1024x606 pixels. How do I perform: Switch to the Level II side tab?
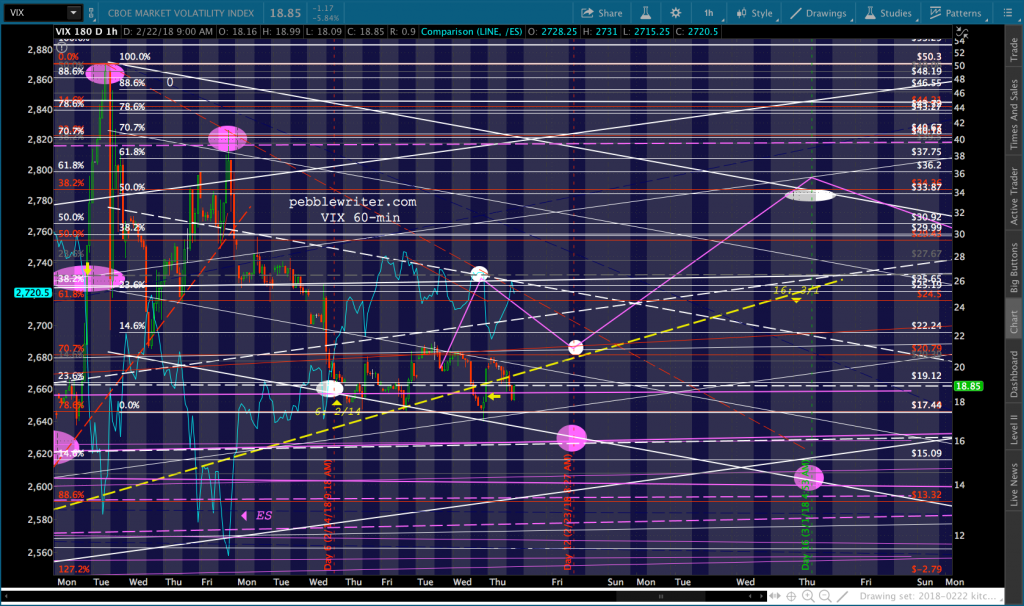coord(1014,430)
